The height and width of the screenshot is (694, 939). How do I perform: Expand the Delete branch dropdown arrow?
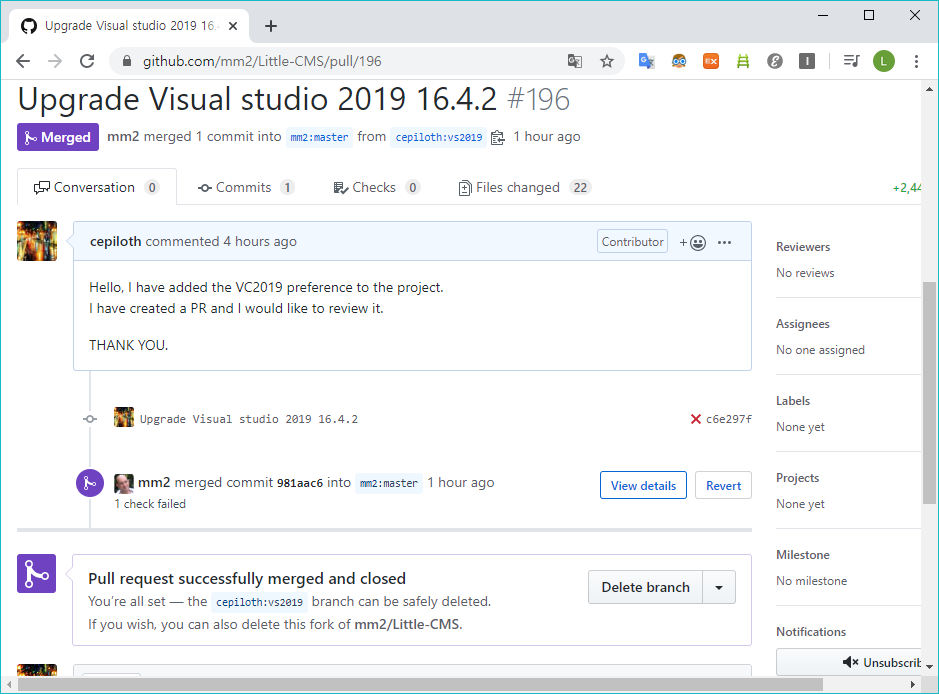click(x=719, y=587)
